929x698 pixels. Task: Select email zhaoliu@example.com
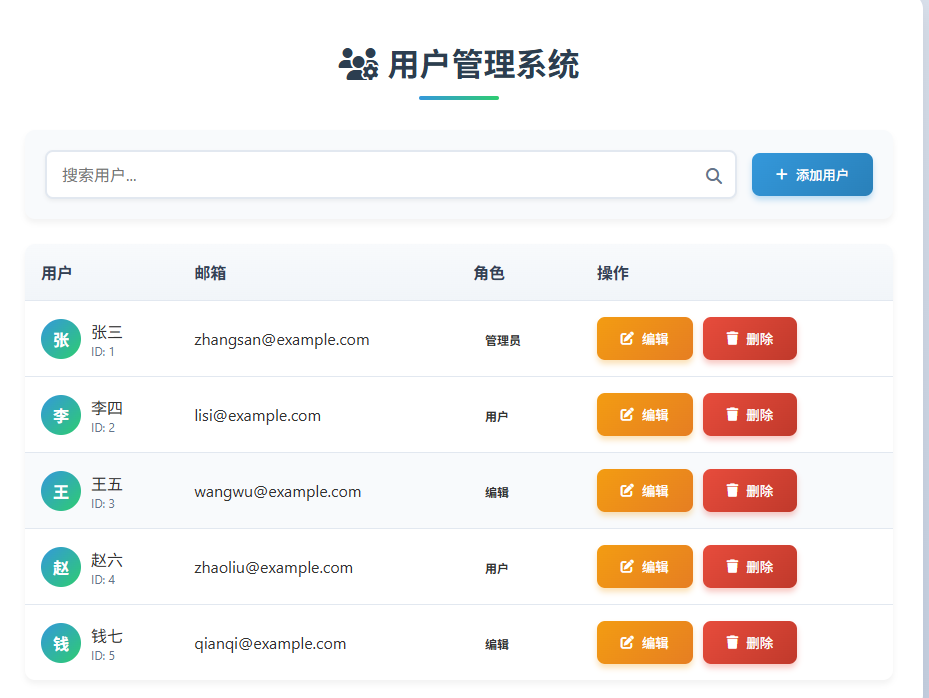point(274,568)
